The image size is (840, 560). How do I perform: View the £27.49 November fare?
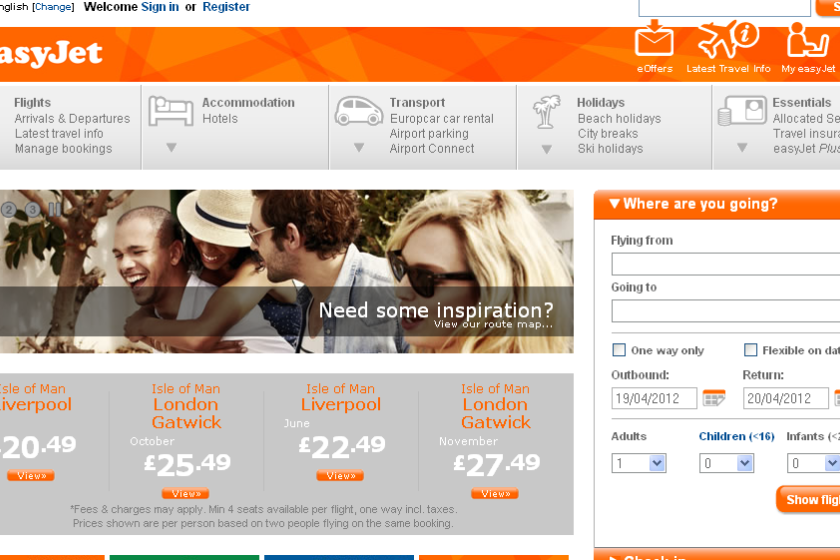tap(495, 494)
